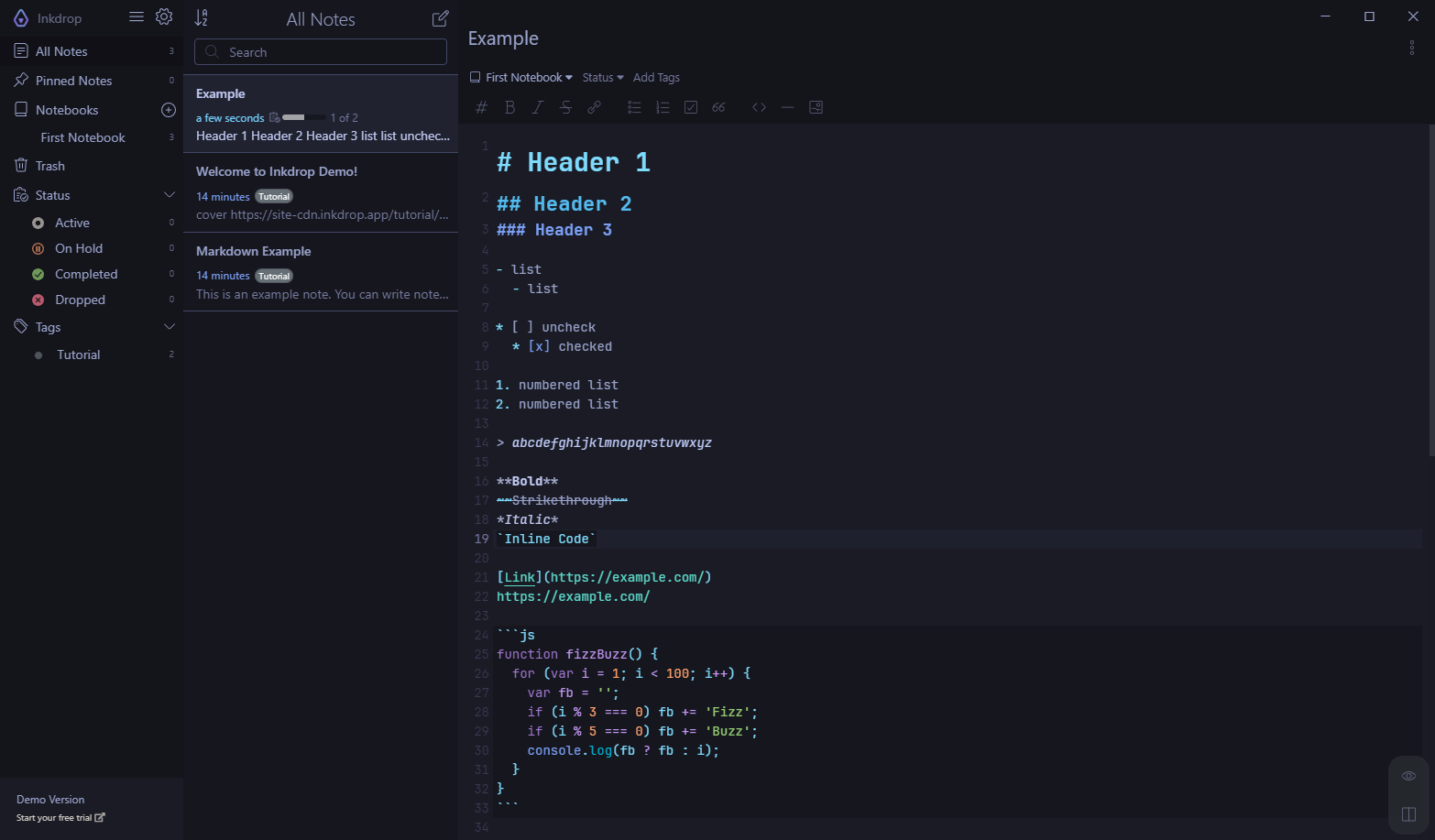Open Welcome to Inkdrop Demo! note

[321, 192]
